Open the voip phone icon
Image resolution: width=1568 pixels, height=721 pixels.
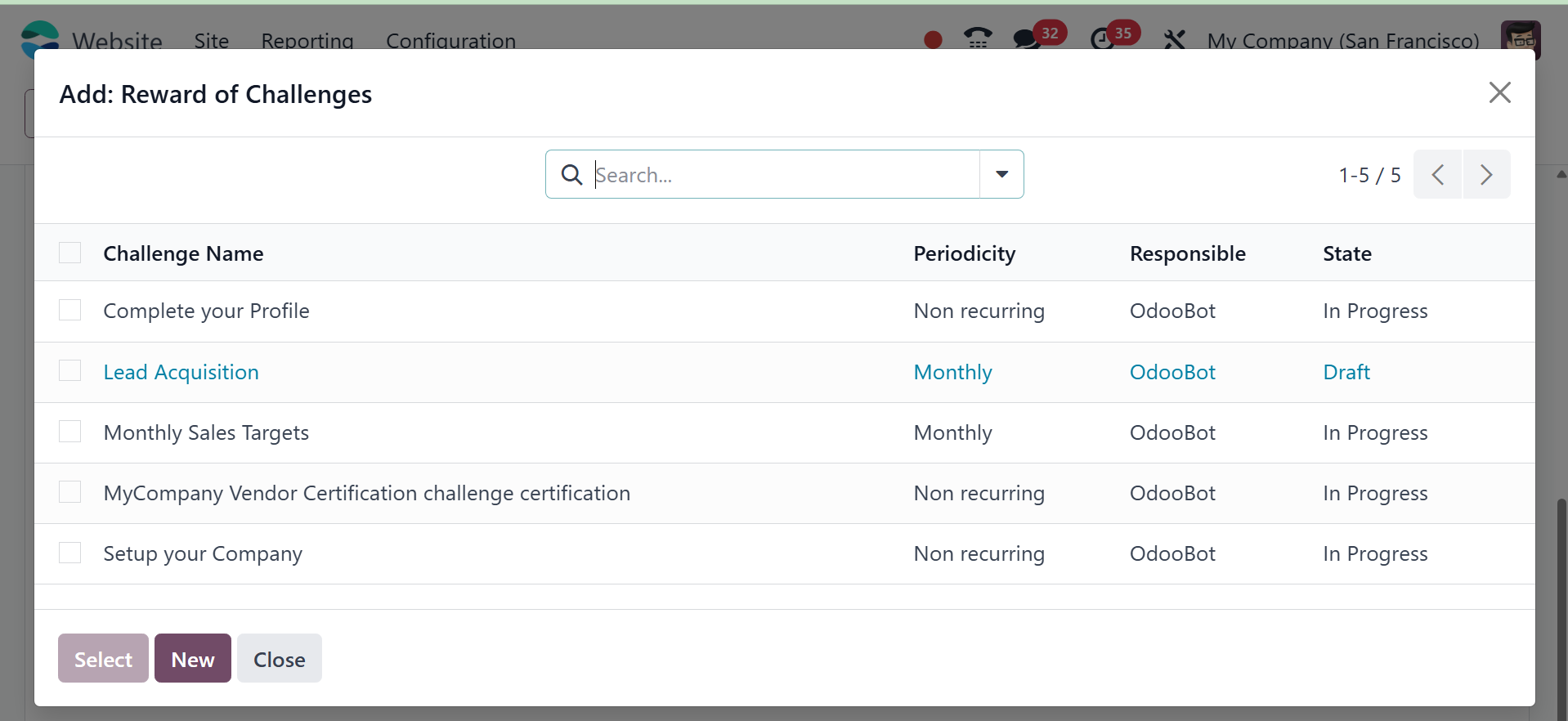tap(977, 38)
